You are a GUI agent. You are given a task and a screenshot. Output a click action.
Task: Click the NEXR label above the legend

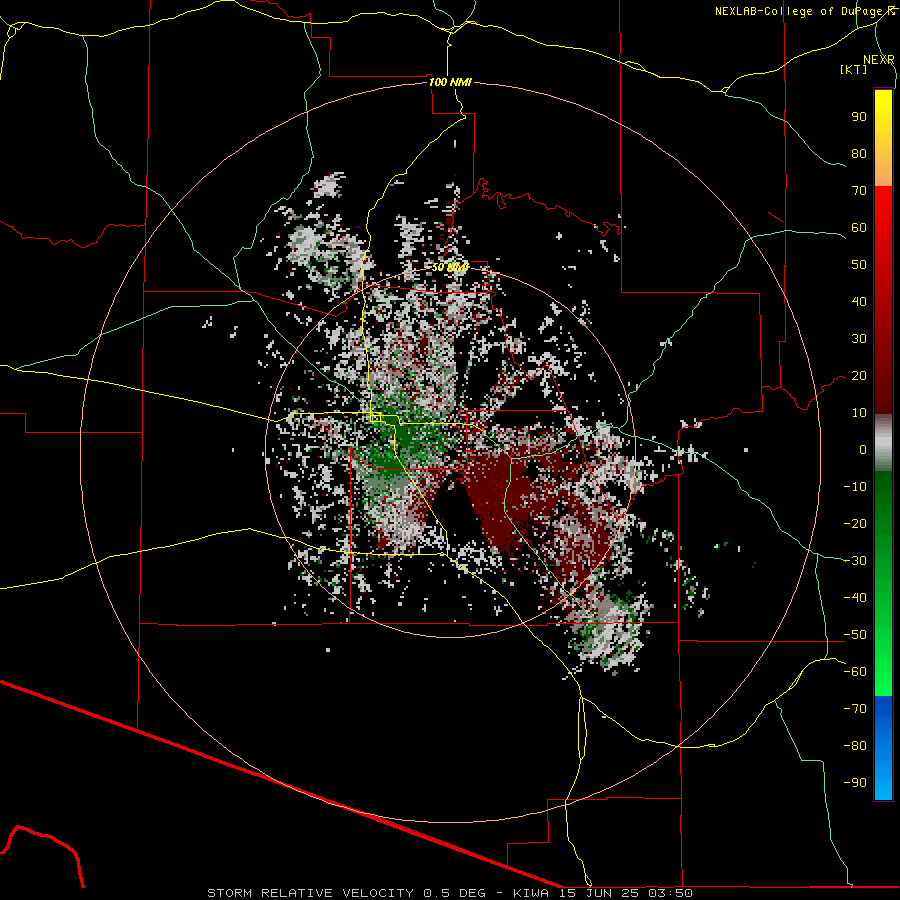pyautogui.click(x=878, y=60)
